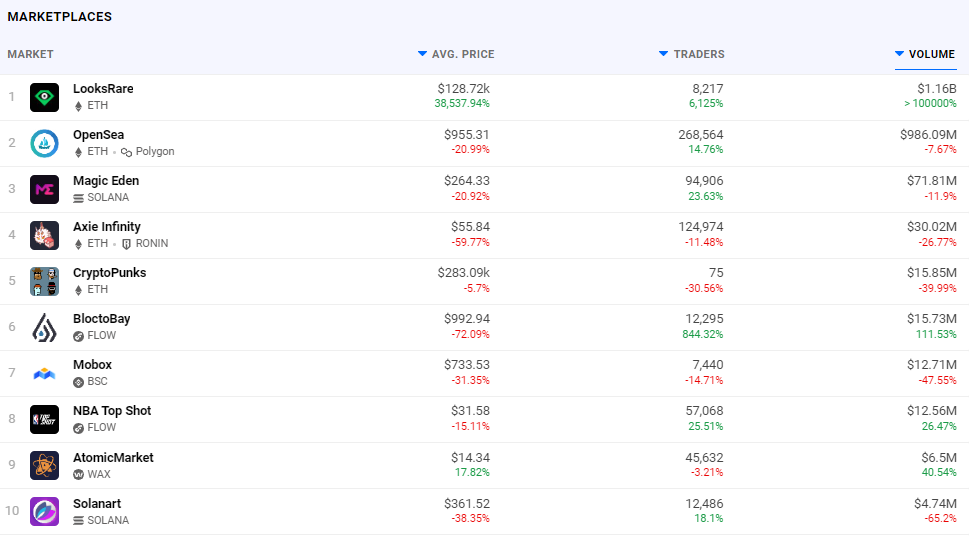The width and height of the screenshot is (969, 536).
Task: Click the FLOW chain icon under BloctoBay
Action: [78, 336]
